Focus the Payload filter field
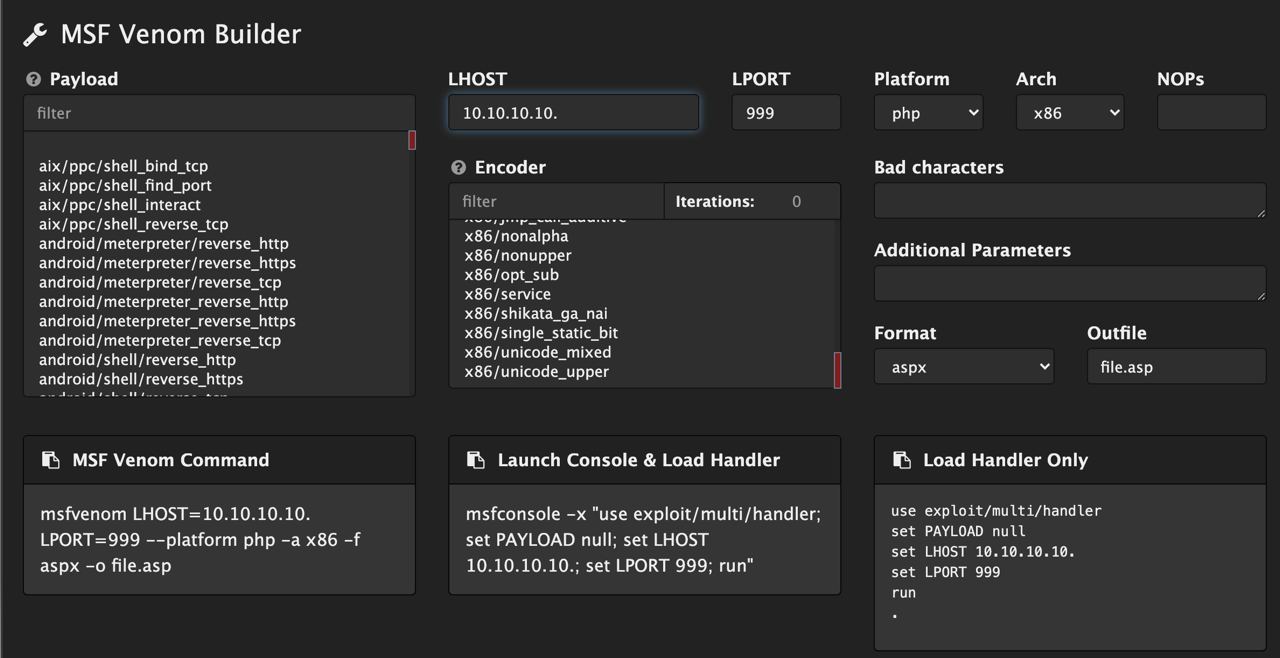Viewport: 1280px width, 658px height. pyautogui.click(x=219, y=113)
